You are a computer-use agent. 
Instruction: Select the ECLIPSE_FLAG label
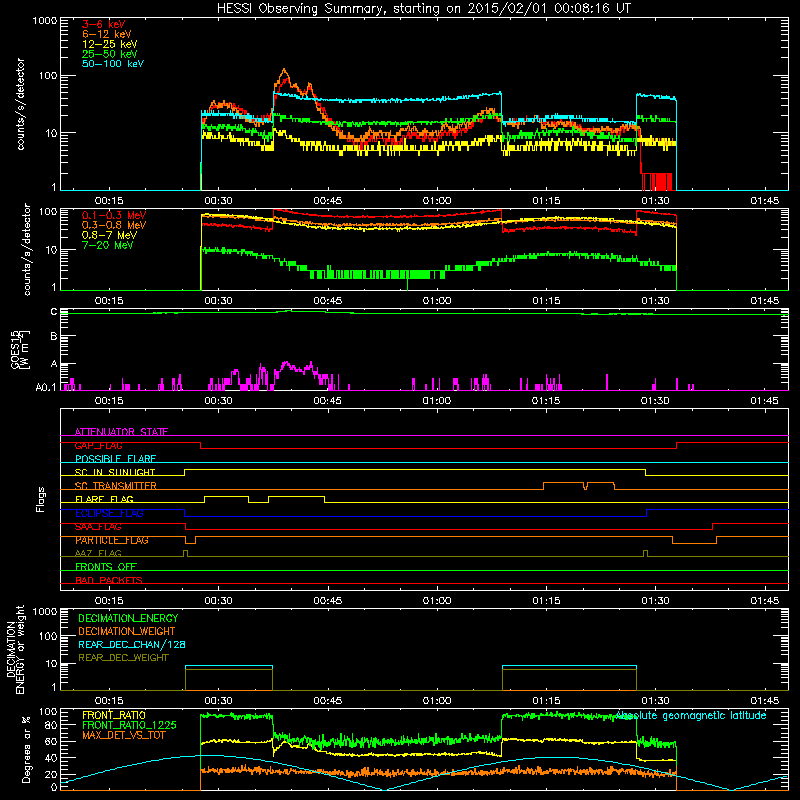(x=109, y=513)
